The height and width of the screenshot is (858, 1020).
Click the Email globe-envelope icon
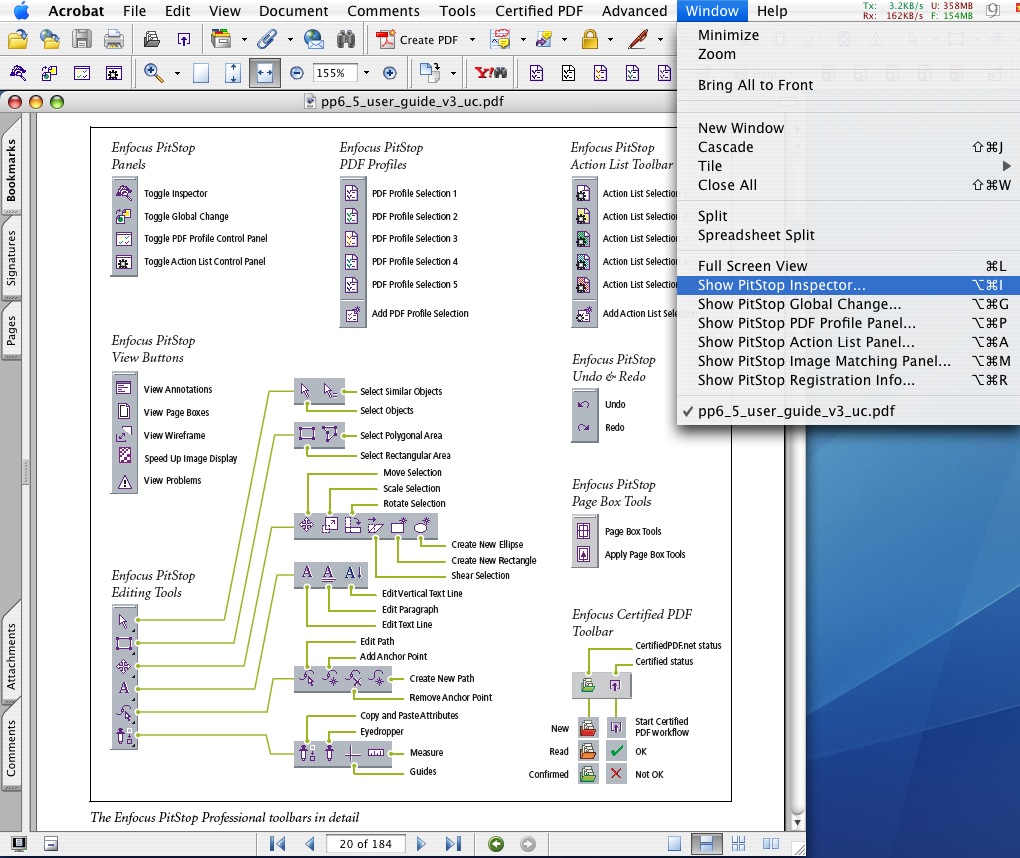tap(314, 40)
